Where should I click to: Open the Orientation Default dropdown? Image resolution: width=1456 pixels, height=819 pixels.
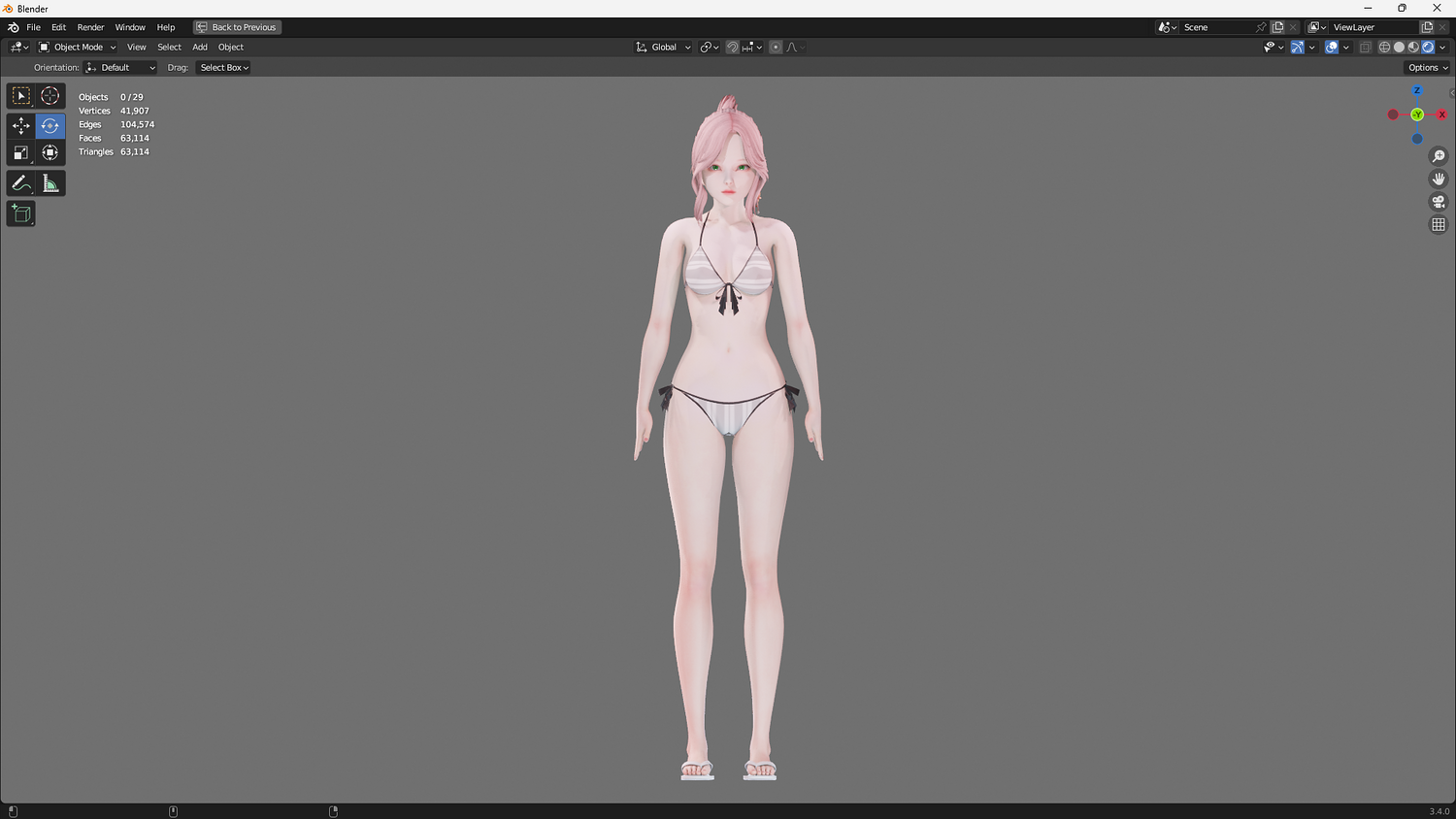[x=120, y=68]
